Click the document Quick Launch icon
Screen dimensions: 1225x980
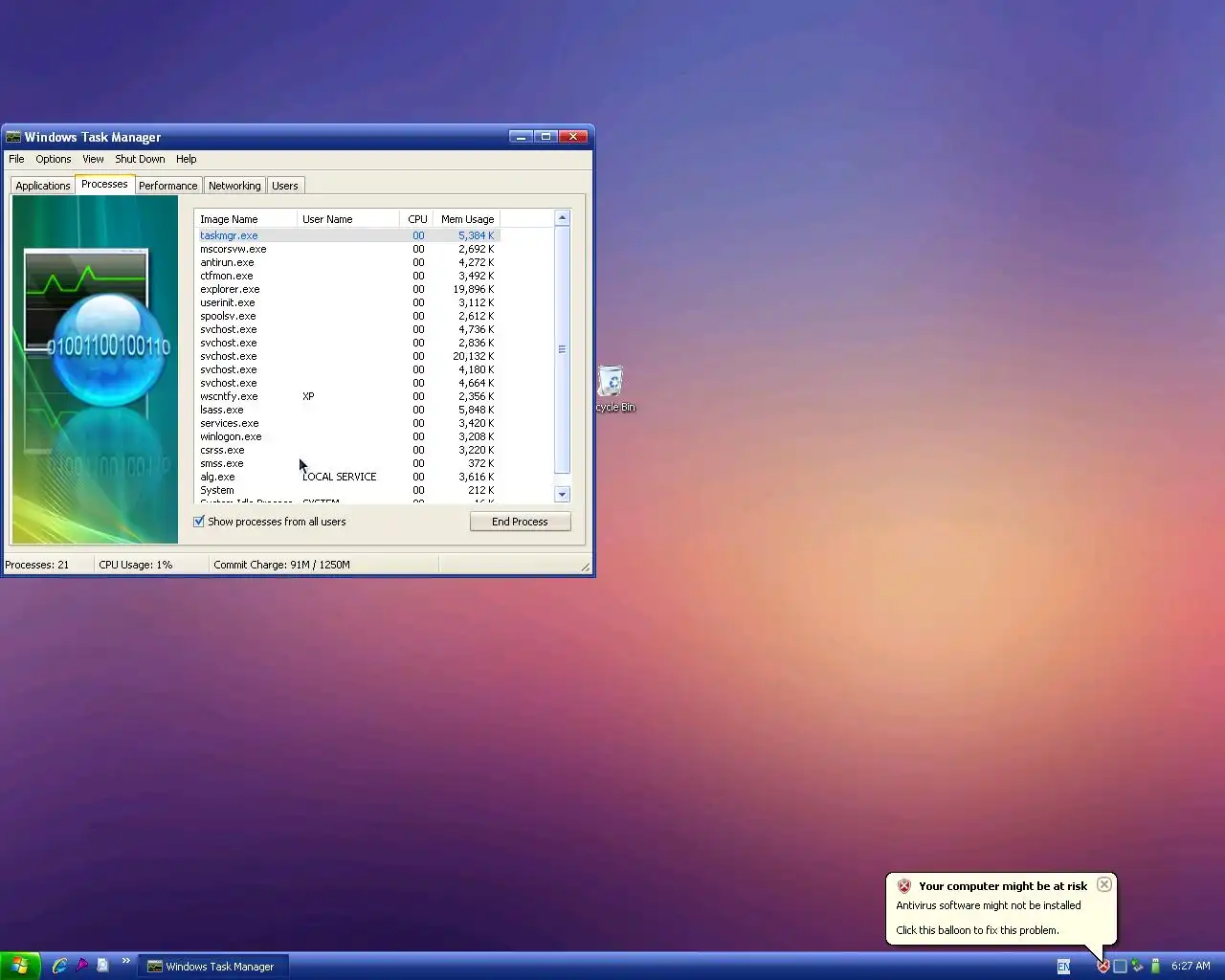tap(102, 966)
